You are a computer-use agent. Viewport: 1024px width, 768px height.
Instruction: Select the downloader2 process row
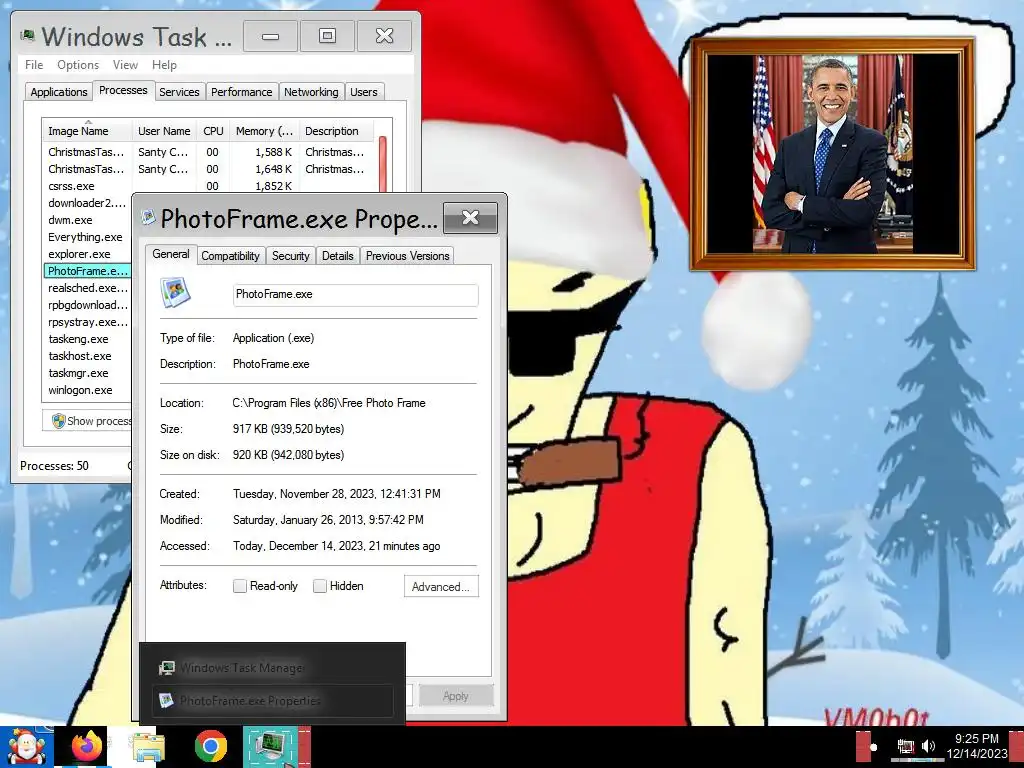click(x=88, y=203)
